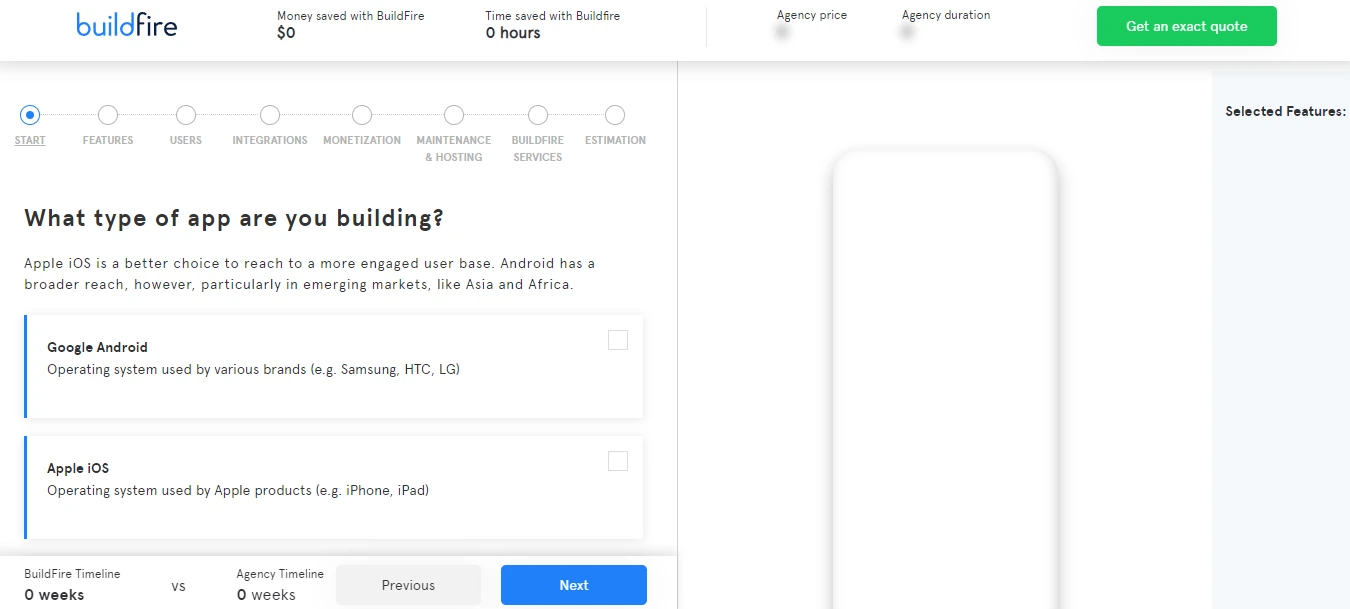Click the Get an exact quote button
This screenshot has height=609, width=1350.
(x=1186, y=26)
